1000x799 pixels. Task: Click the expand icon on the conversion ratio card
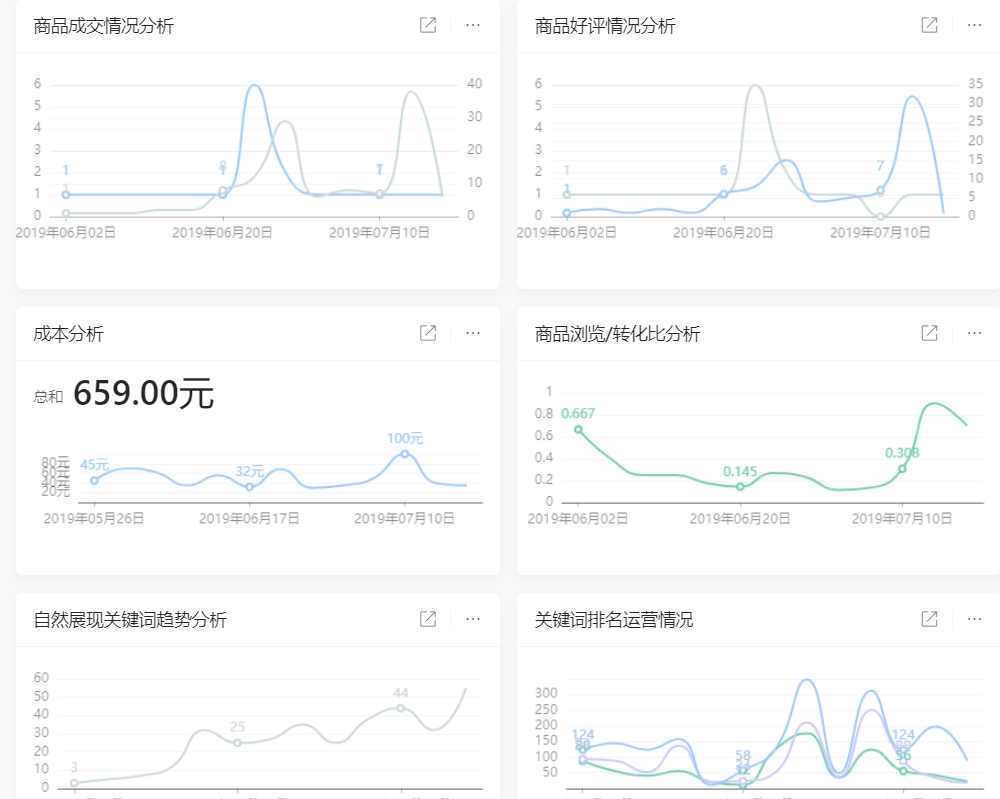[x=928, y=334]
